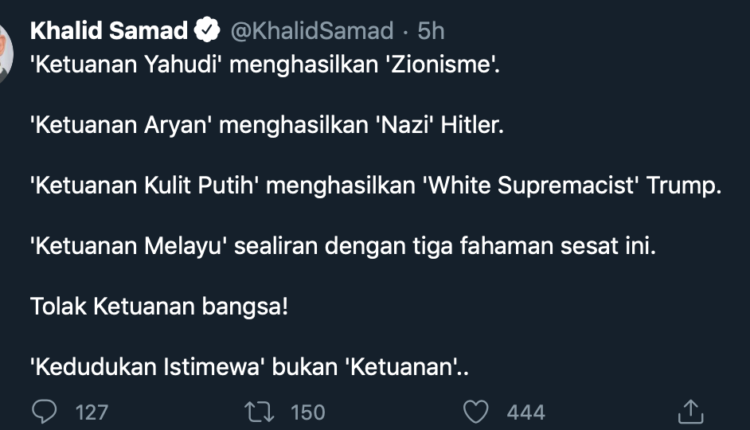Click the @KhalidSamad handle
This screenshot has height=430, width=750.
point(312,31)
